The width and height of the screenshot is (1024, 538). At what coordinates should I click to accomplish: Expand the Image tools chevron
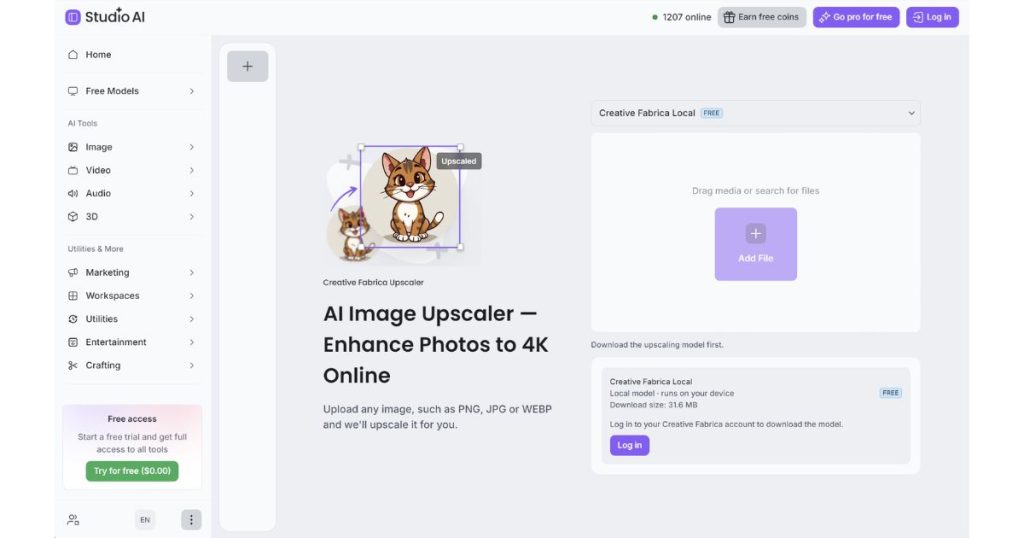[x=191, y=148]
